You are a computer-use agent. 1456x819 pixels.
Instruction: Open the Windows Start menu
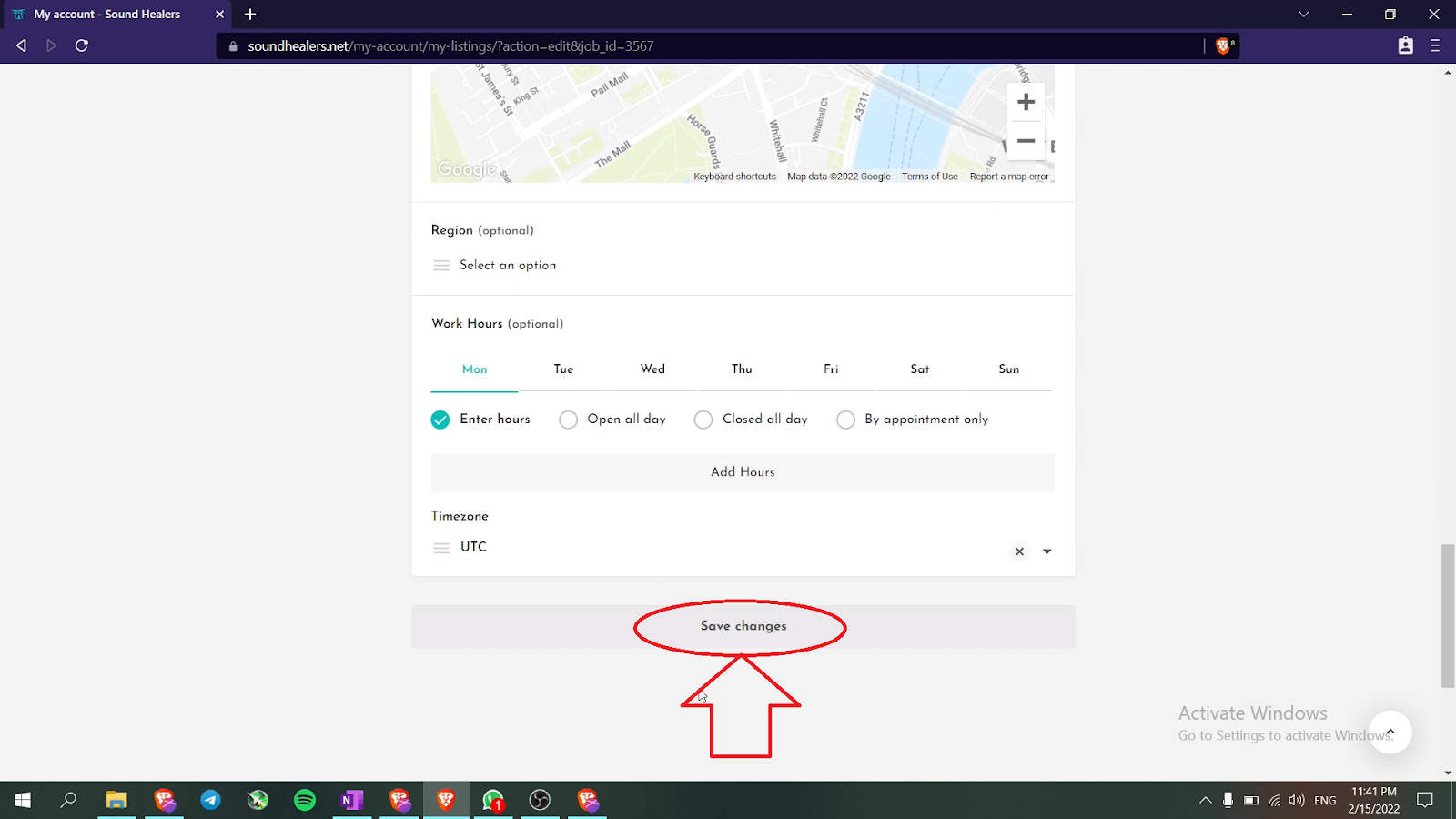click(x=23, y=800)
